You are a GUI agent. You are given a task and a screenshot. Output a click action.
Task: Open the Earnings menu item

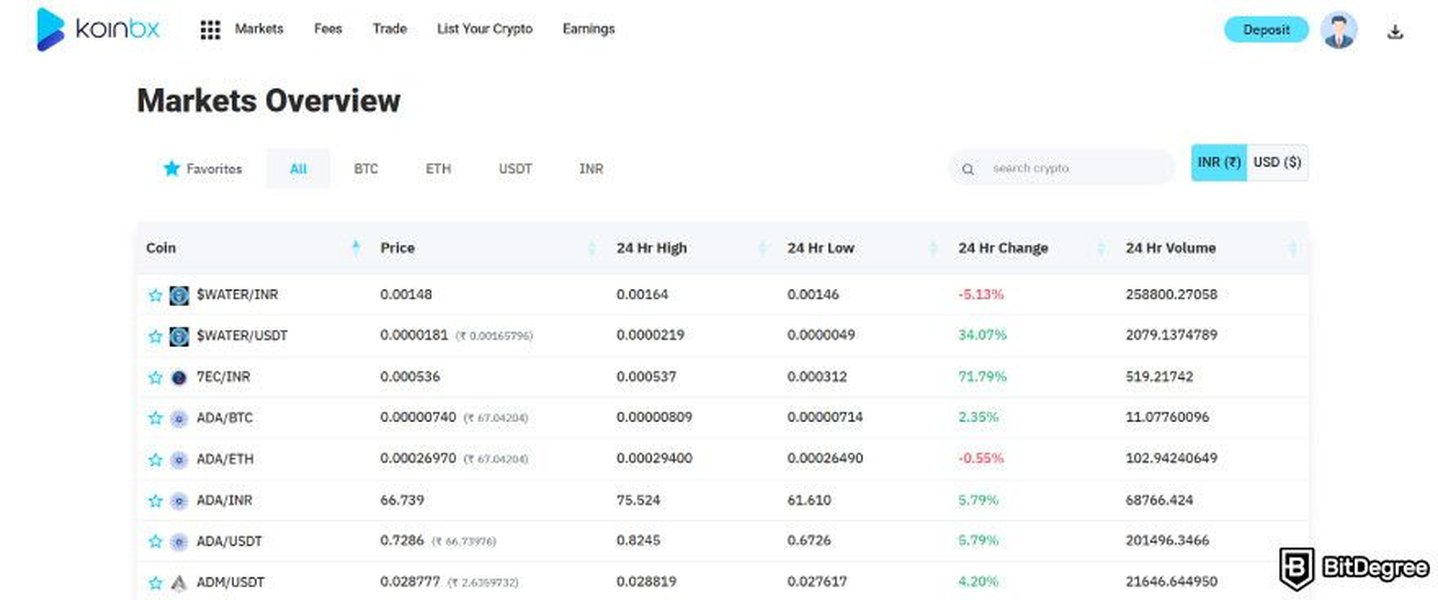click(589, 29)
